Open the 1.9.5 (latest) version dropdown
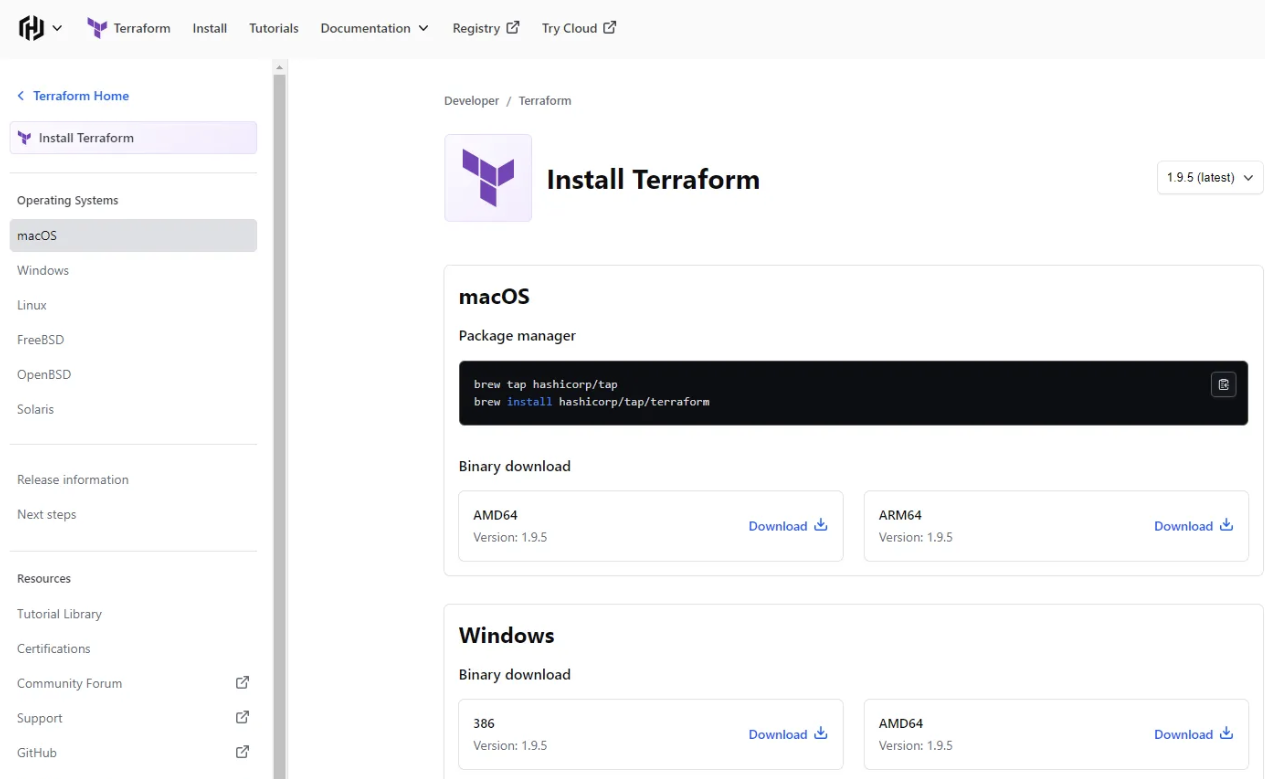This screenshot has width=1265, height=779. pyautogui.click(x=1210, y=178)
